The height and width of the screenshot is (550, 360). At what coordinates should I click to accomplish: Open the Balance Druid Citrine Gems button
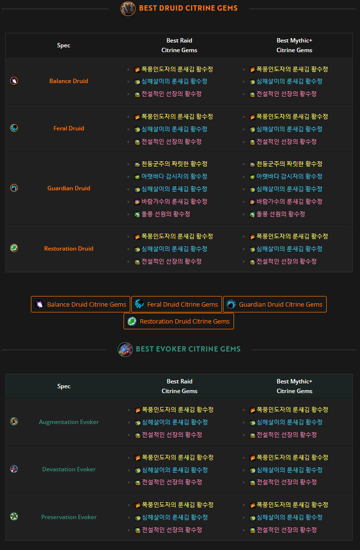tap(80, 304)
